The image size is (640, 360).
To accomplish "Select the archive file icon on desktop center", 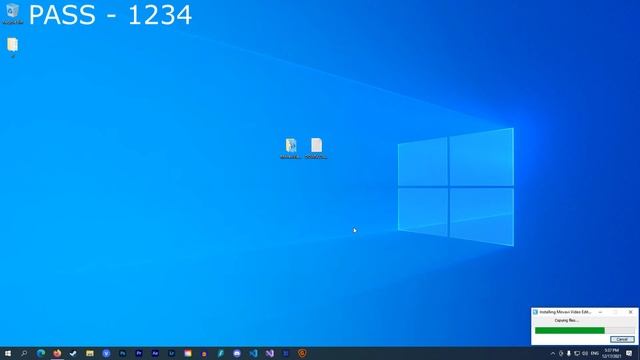I will click(x=291, y=148).
